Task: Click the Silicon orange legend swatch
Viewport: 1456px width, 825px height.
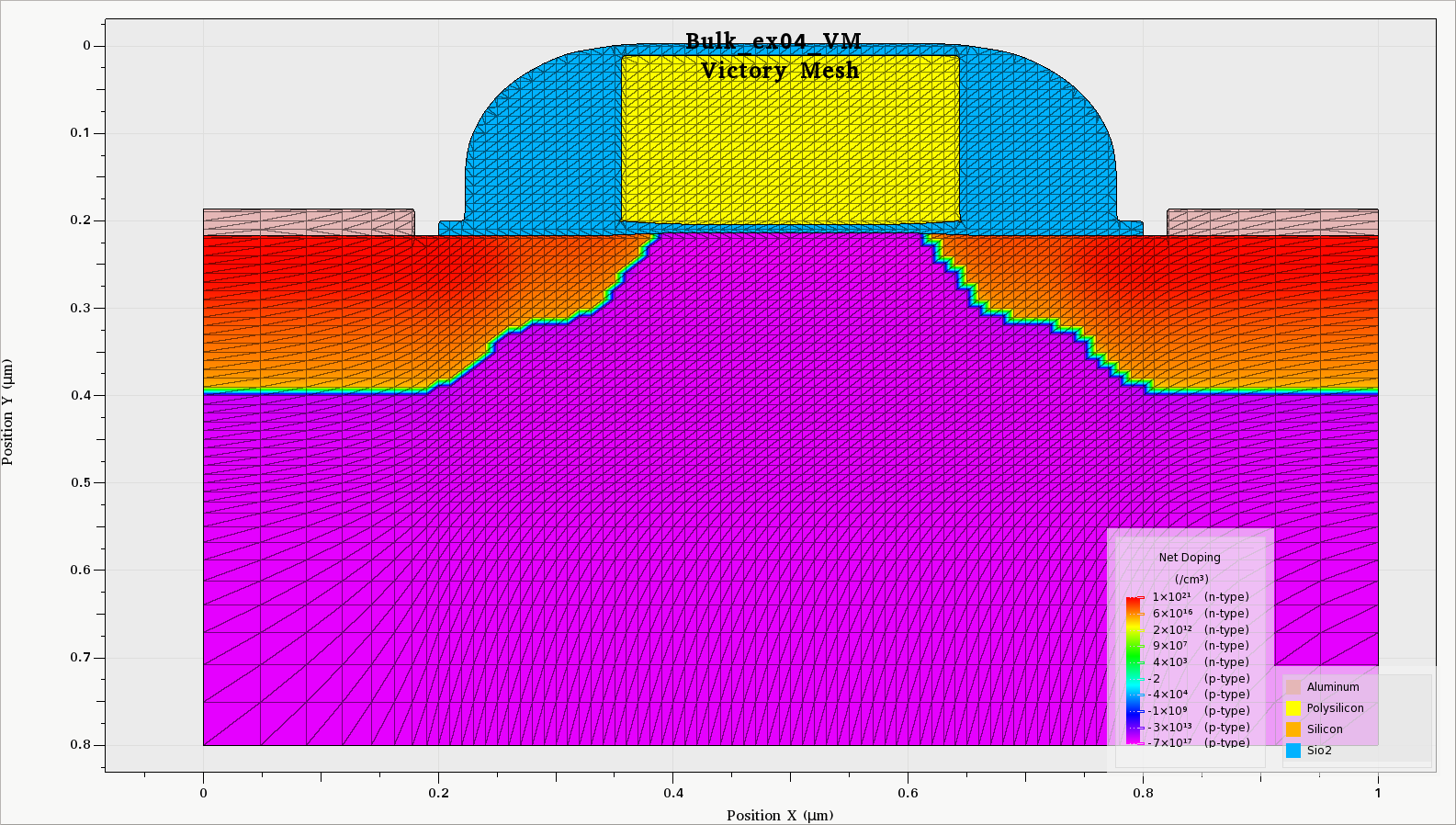Action: pyautogui.click(x=1293, y=729)
